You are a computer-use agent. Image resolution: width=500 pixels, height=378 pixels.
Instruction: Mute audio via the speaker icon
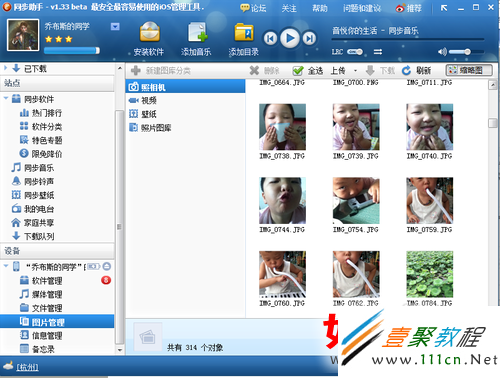(442, 52)
